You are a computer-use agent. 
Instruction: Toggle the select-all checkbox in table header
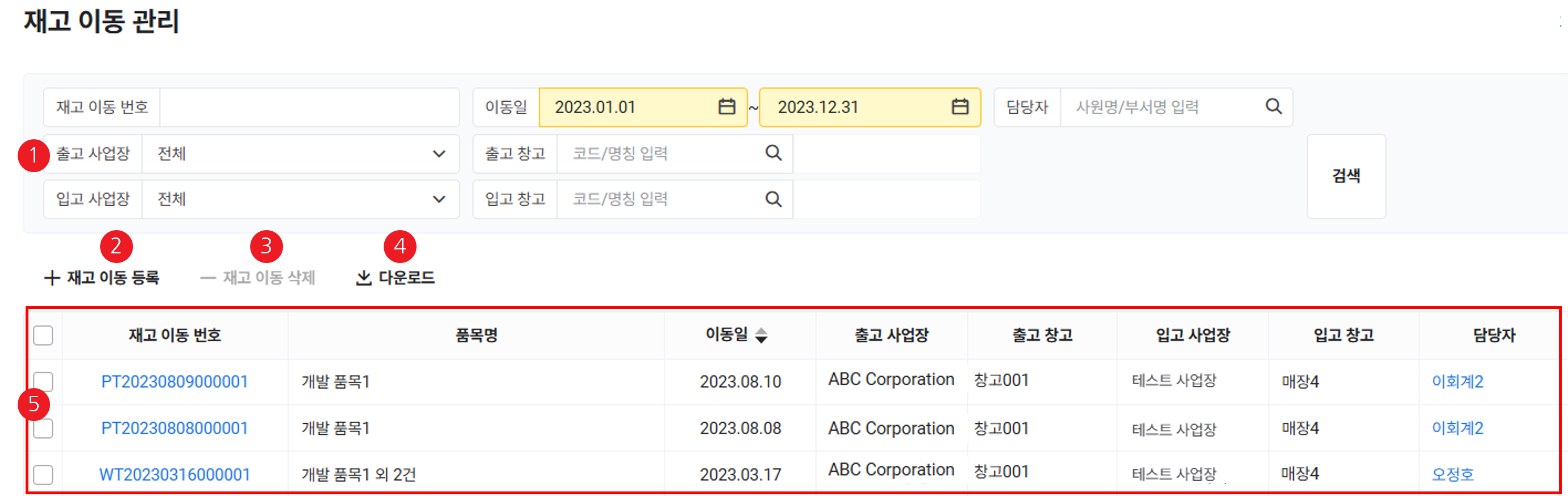[x=43, y=335]
